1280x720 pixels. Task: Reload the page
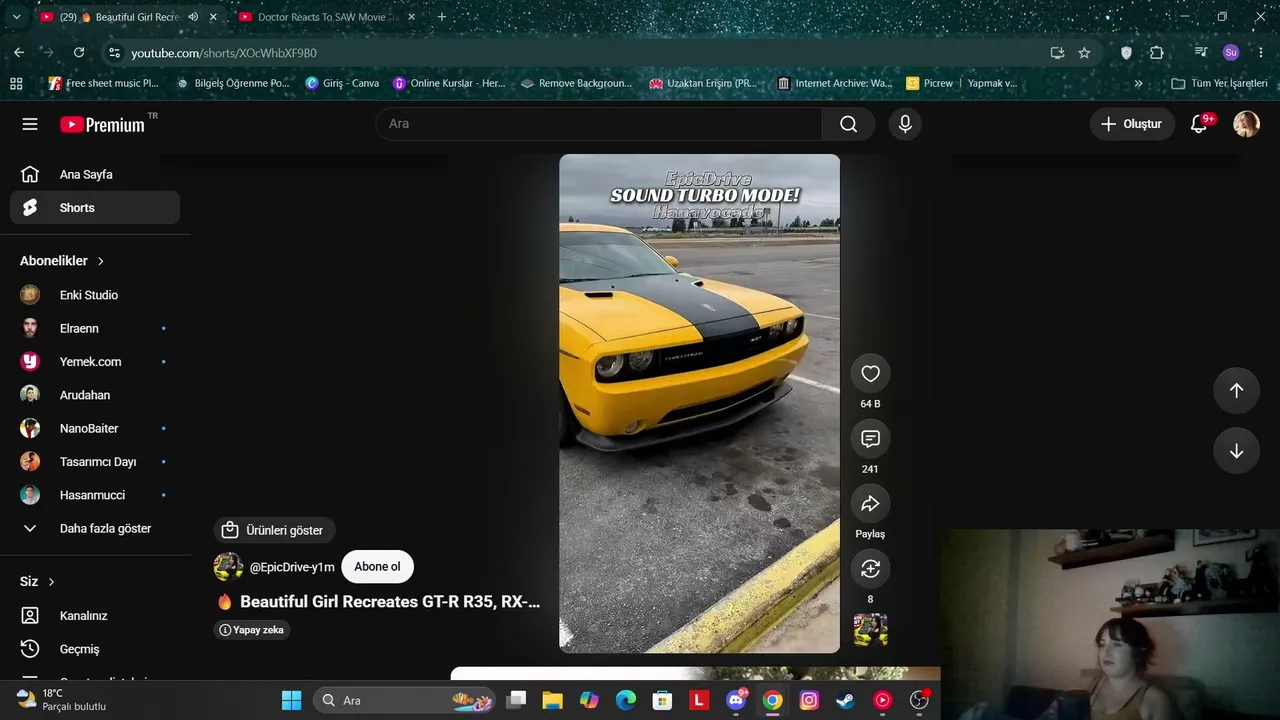(79, 53)
